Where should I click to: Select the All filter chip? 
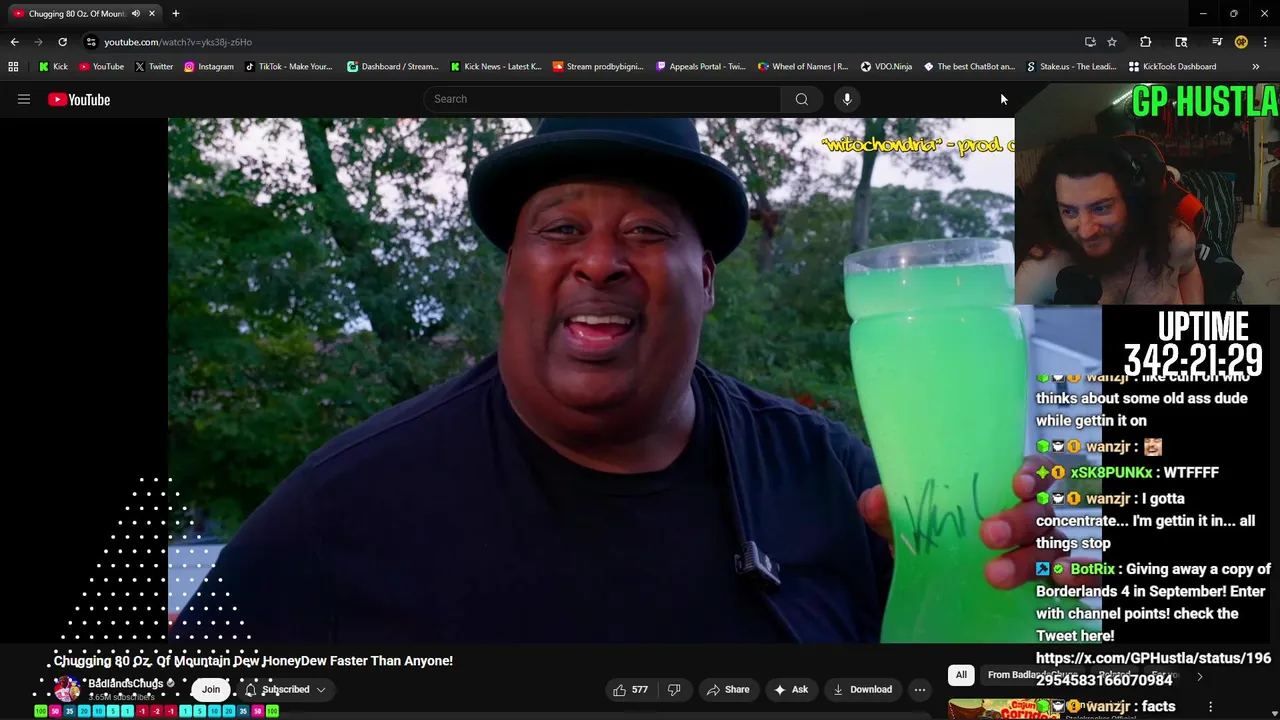click(x=961, y=675)
